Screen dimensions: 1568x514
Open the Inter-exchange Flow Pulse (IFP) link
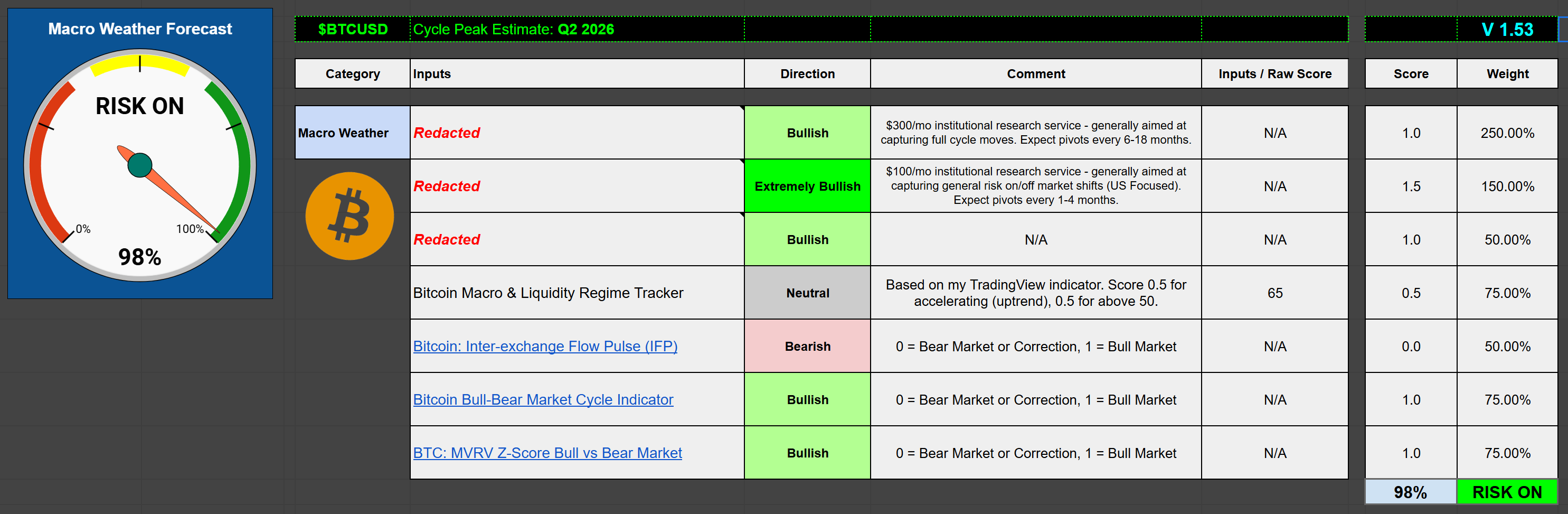545,346
